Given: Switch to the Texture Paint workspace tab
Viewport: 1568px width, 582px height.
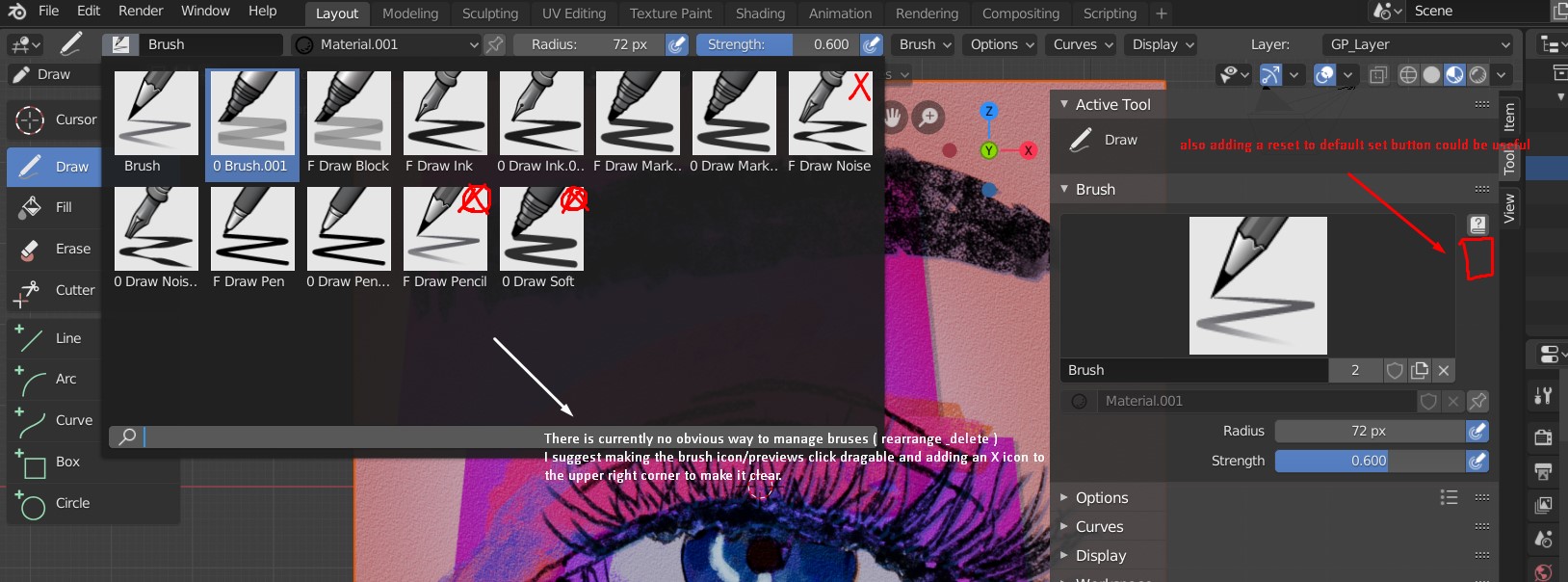Looking at the screenshot, I should tap(670, 13).
